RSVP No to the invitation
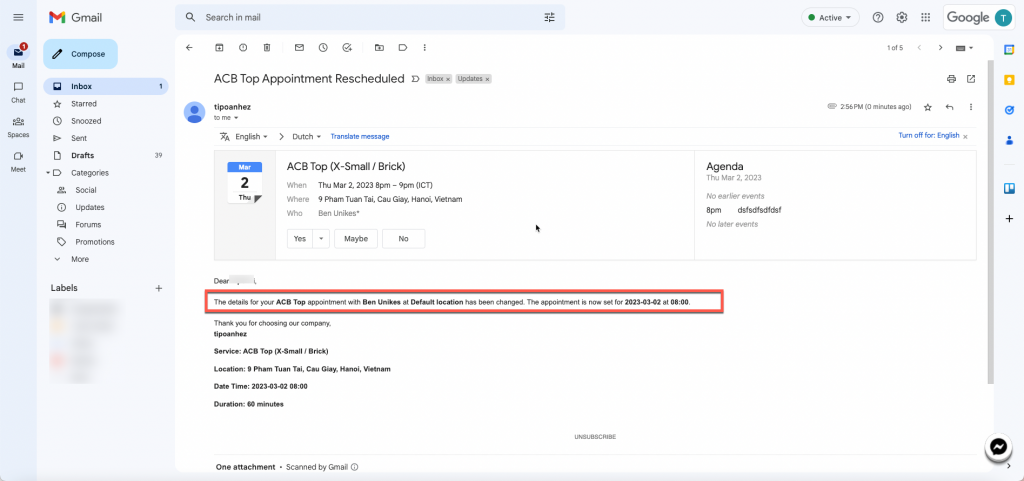The image size is (1024, 481). pyautogui.click(x=404, y=239)
